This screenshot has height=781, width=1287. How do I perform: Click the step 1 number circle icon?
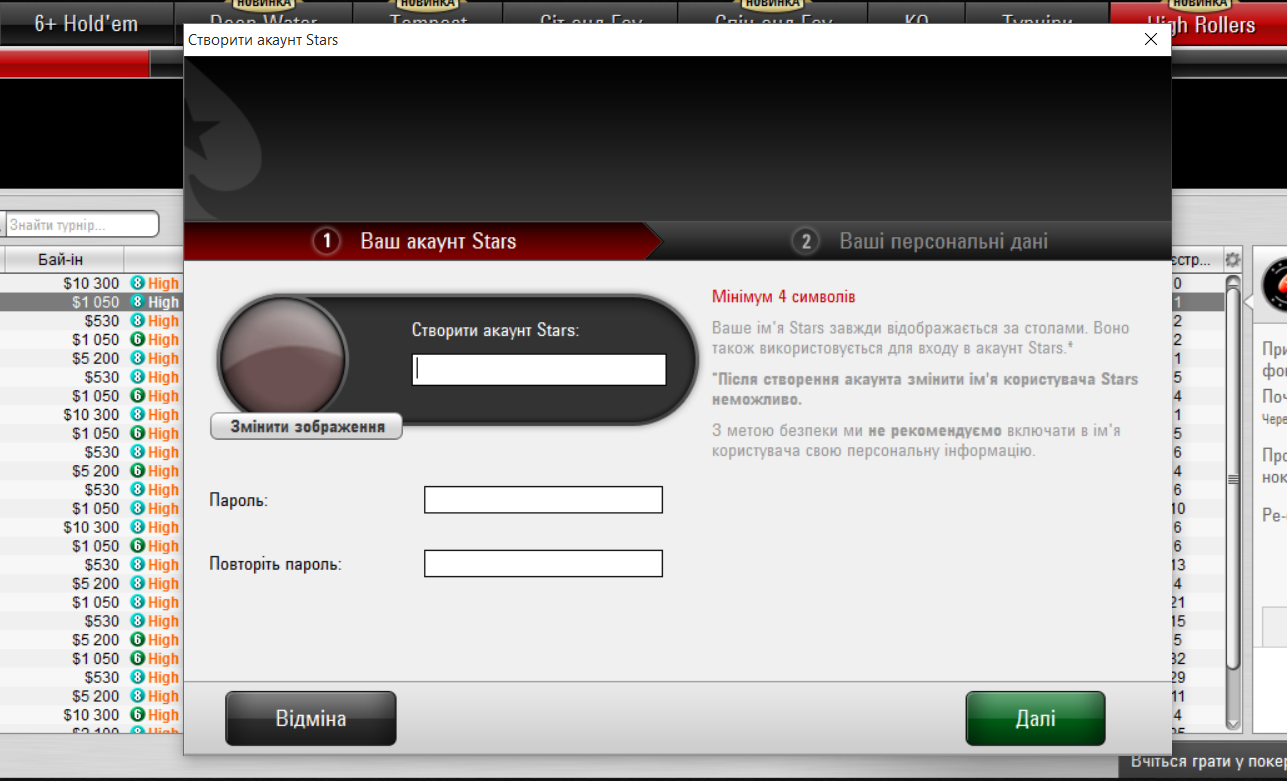[326, 241]
